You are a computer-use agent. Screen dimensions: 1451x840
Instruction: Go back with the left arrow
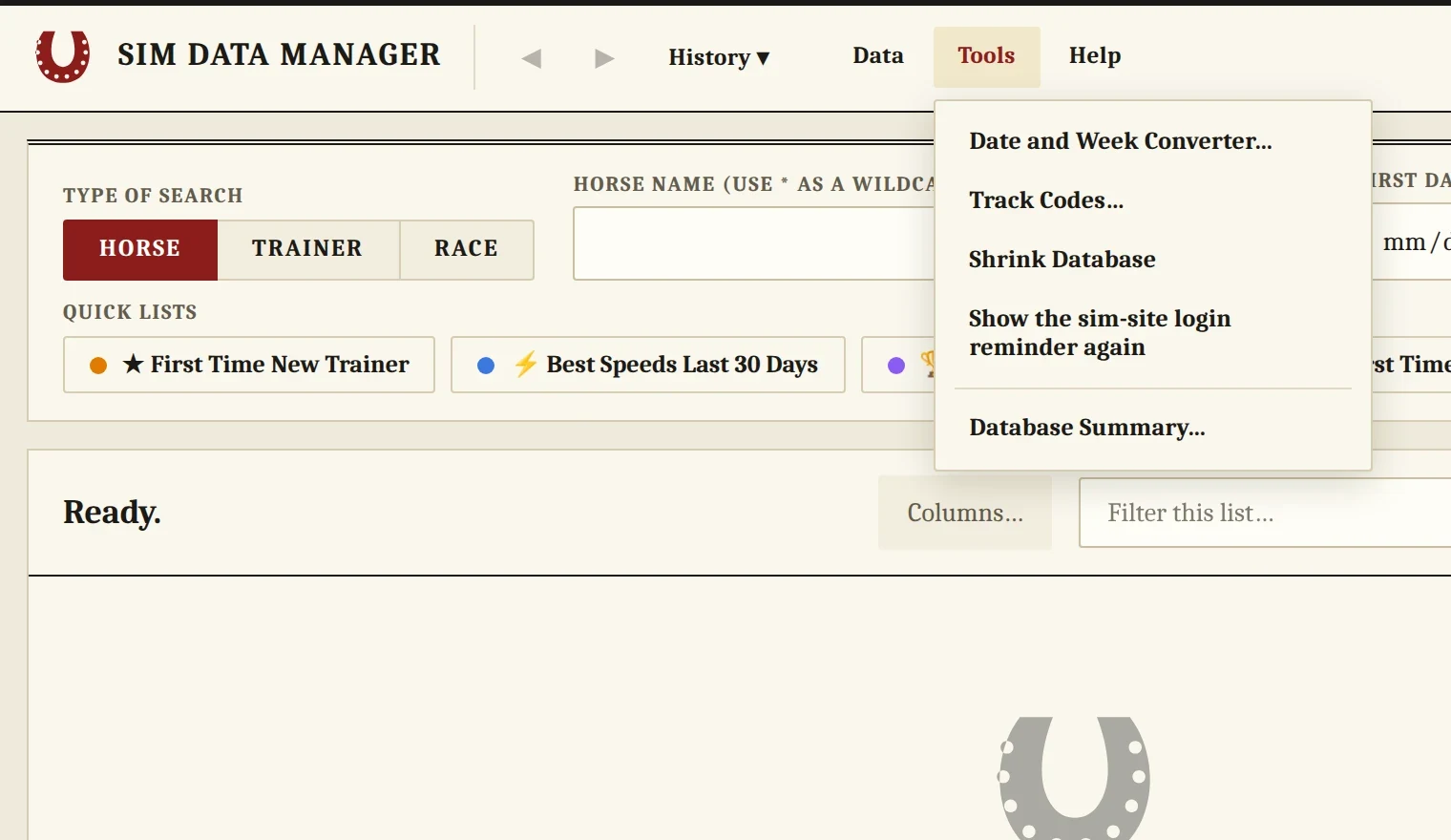(532, 58)
